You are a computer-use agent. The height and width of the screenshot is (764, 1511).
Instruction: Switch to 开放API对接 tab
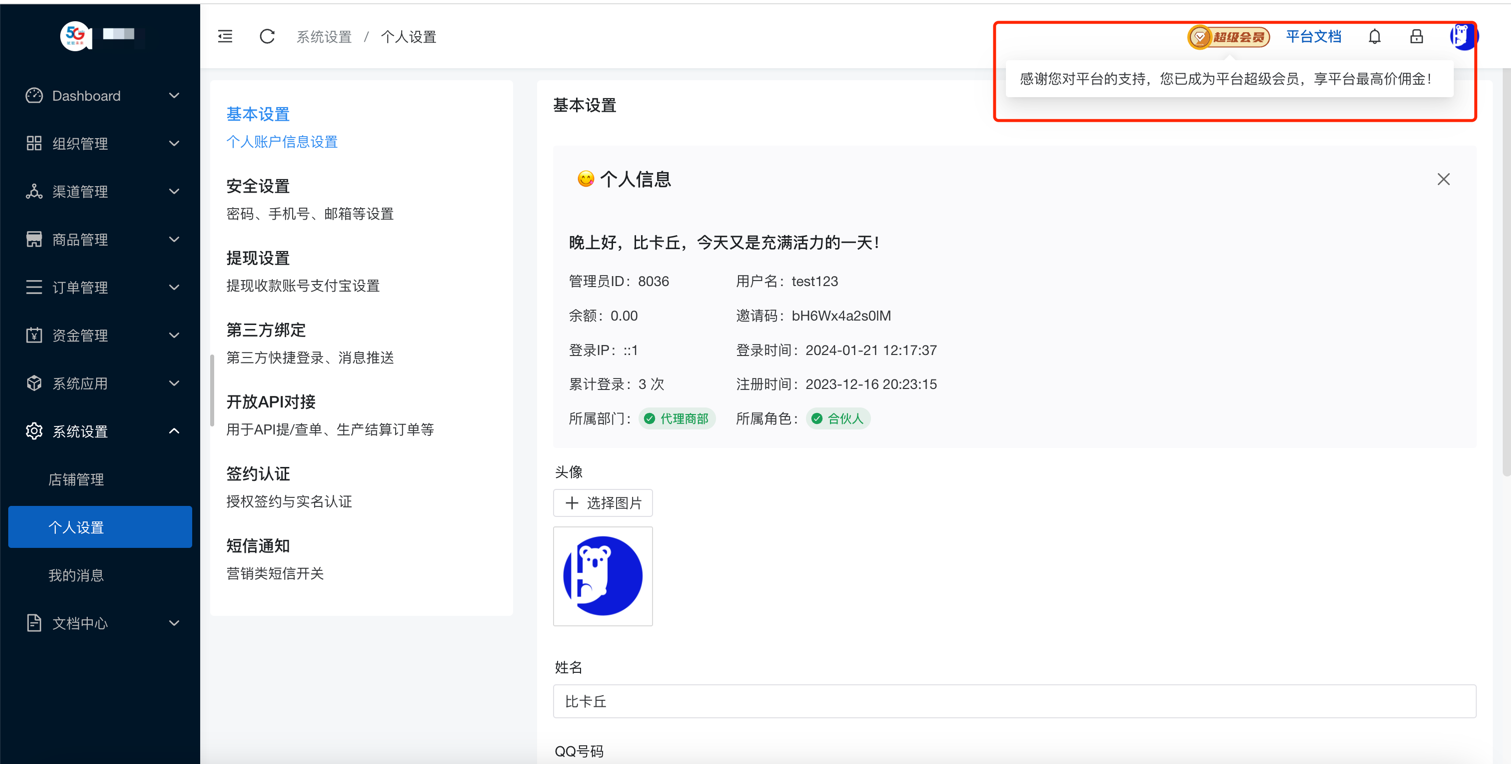click(271, 402)
